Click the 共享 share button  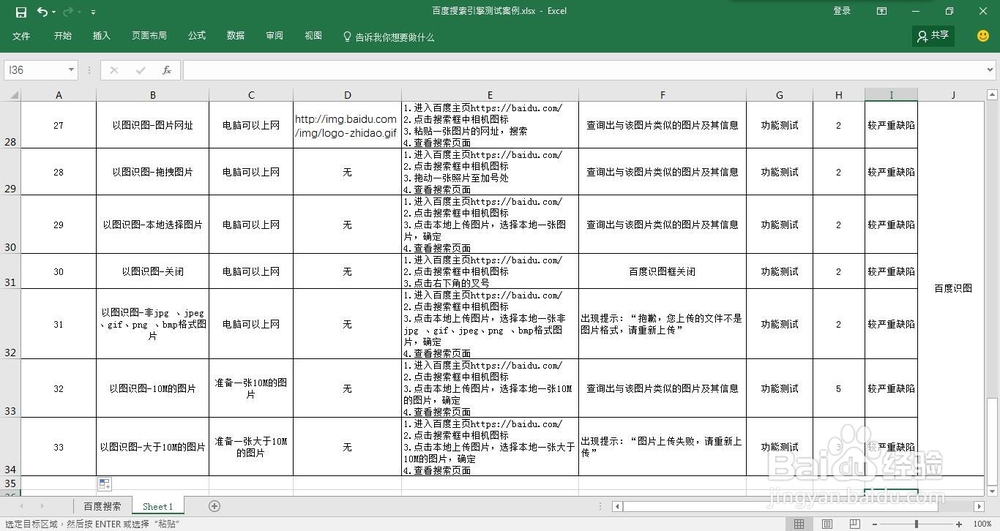pos(933,36)
